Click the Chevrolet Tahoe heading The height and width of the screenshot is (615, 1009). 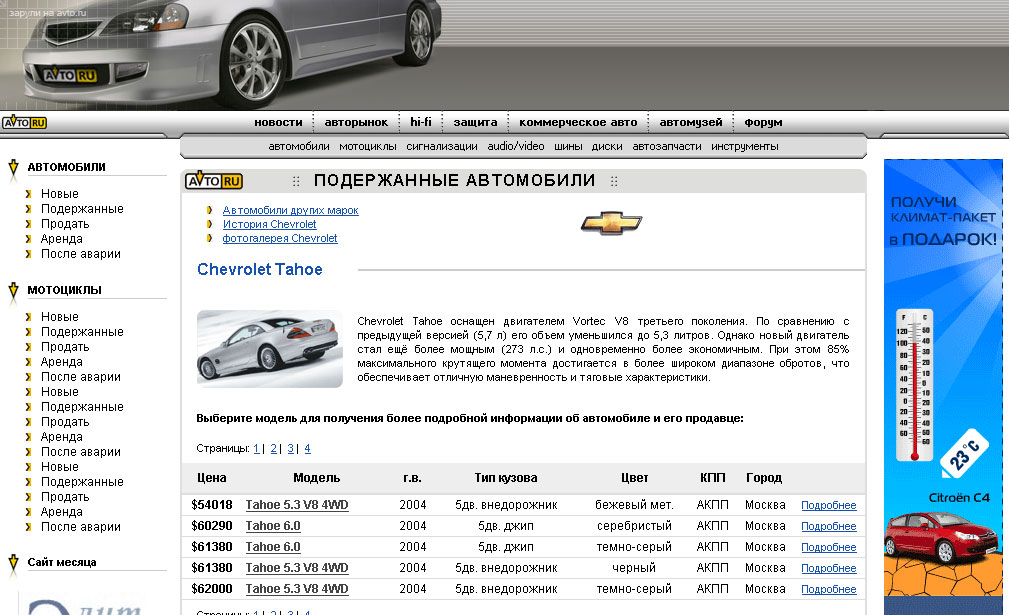point(259,270)
